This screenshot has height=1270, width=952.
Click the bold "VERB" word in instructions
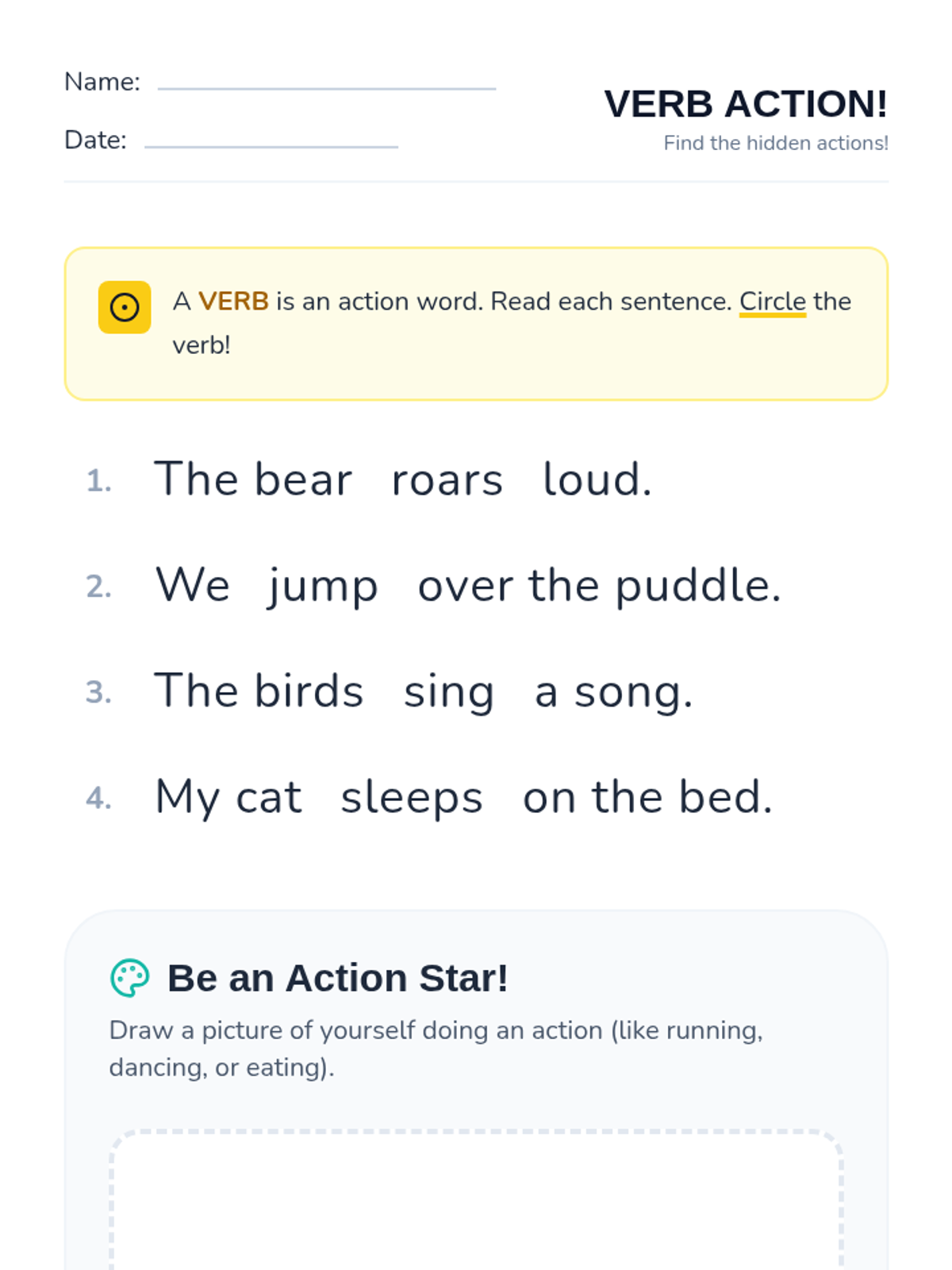tap(233, 302)
